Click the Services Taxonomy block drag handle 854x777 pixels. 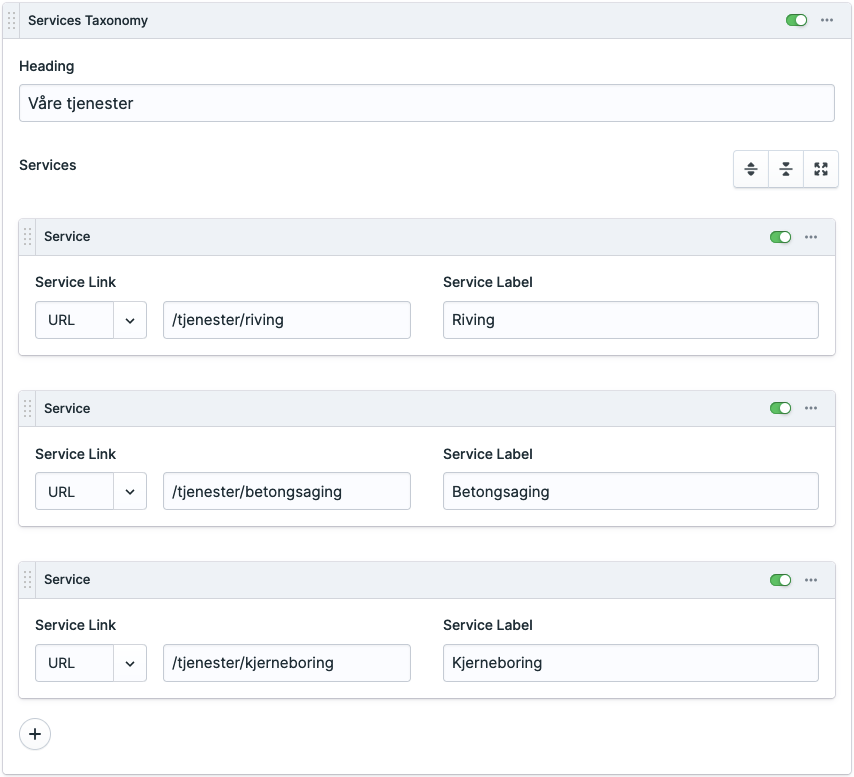[x=12, y=20]
